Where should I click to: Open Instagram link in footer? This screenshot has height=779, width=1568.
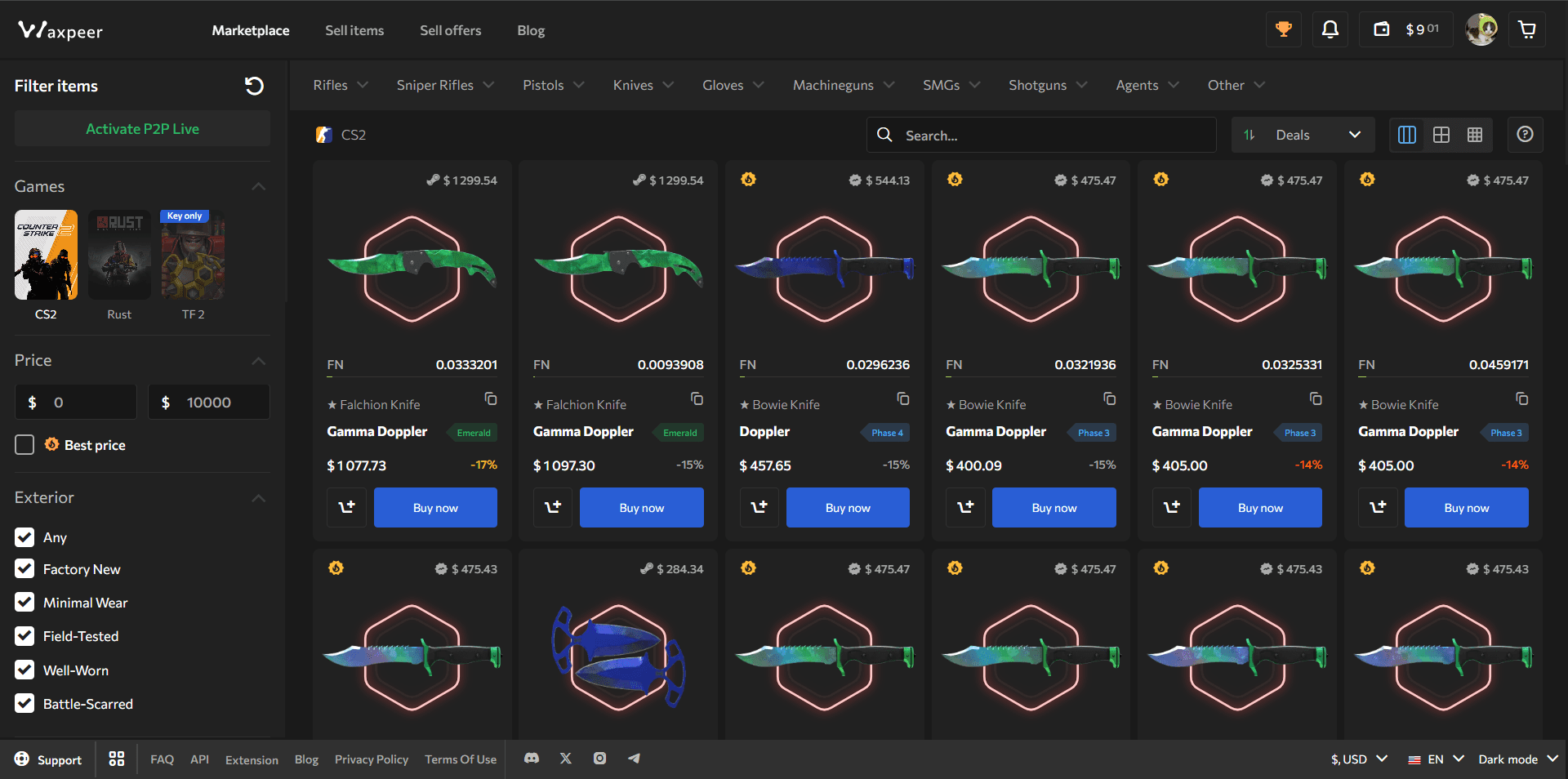[x=599, y=759]
